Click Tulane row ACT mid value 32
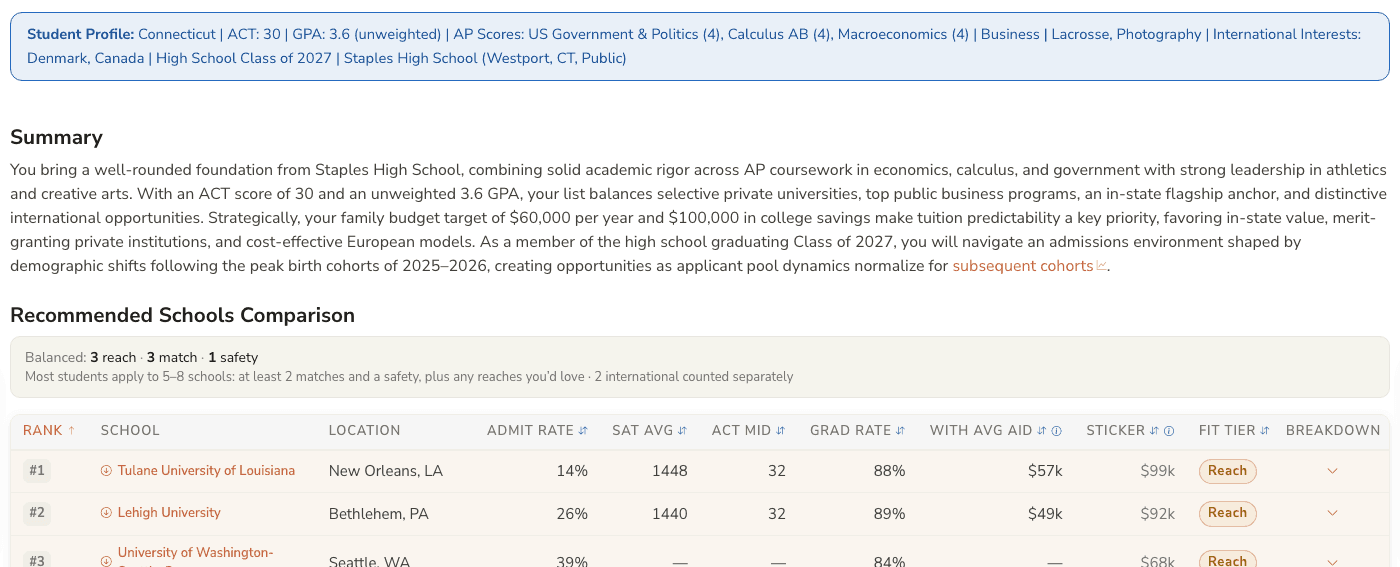This screenshot has width=1400, height=567. click(777, 471)
